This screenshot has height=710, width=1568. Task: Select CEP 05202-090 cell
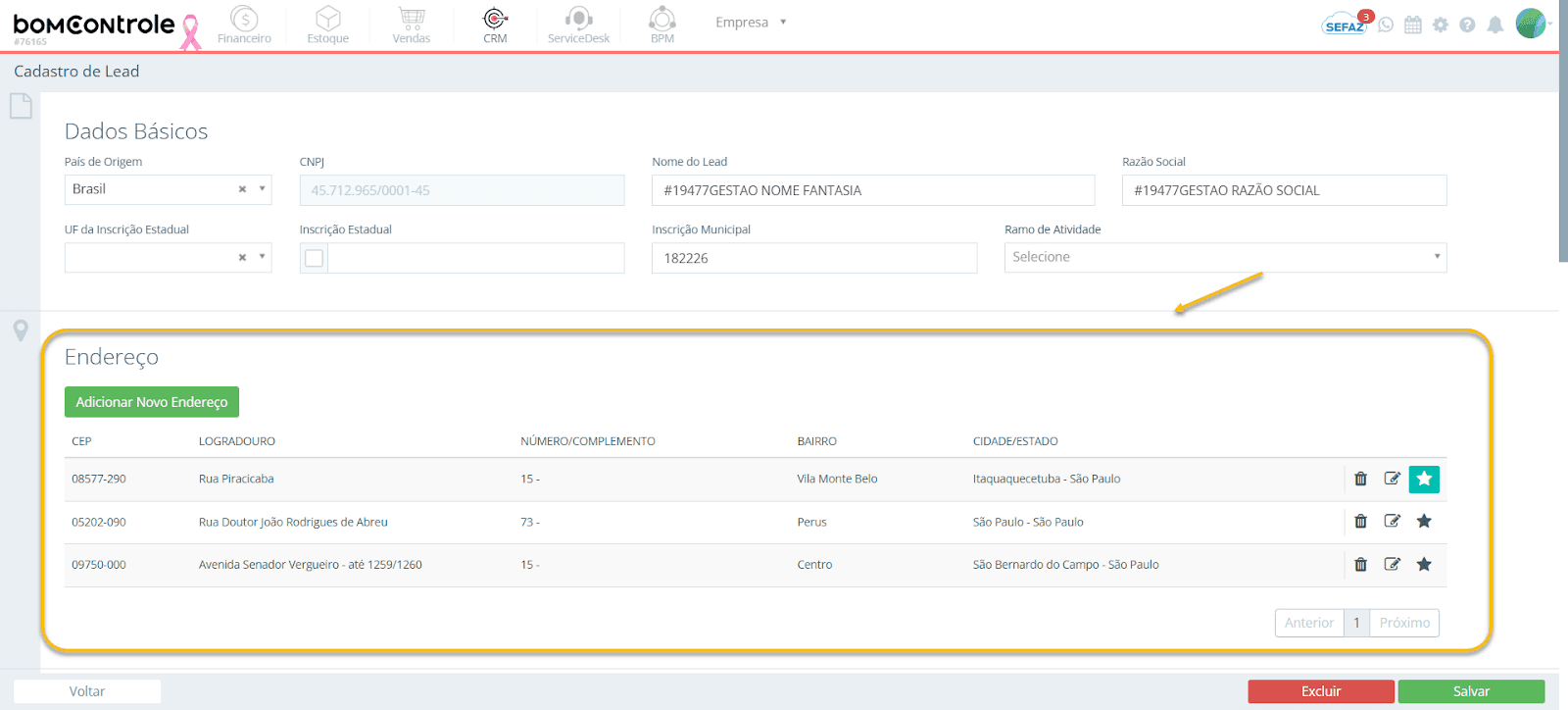(99, 522)
